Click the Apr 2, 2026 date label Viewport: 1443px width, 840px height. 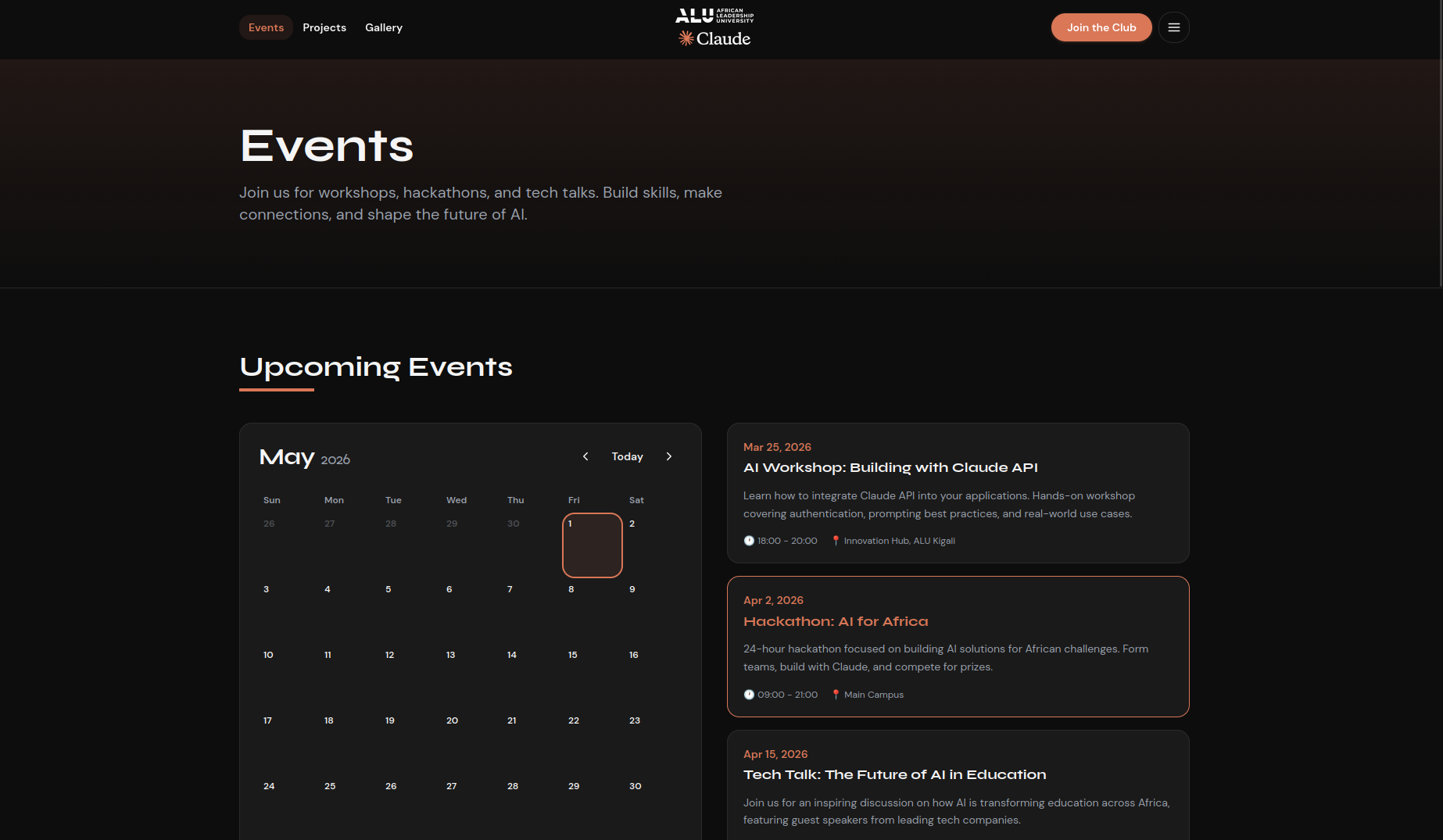click(773, 600)
